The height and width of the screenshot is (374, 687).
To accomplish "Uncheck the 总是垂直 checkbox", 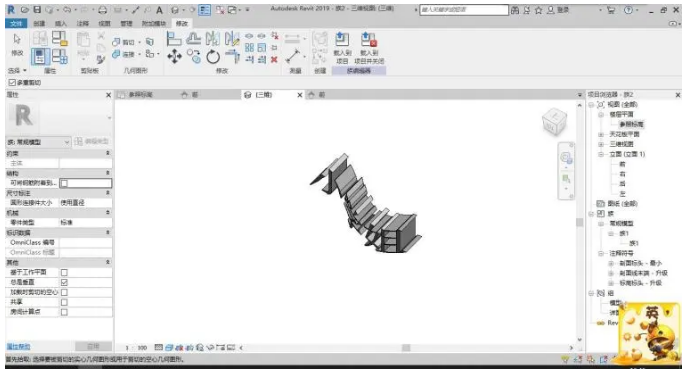I will 64,282.
